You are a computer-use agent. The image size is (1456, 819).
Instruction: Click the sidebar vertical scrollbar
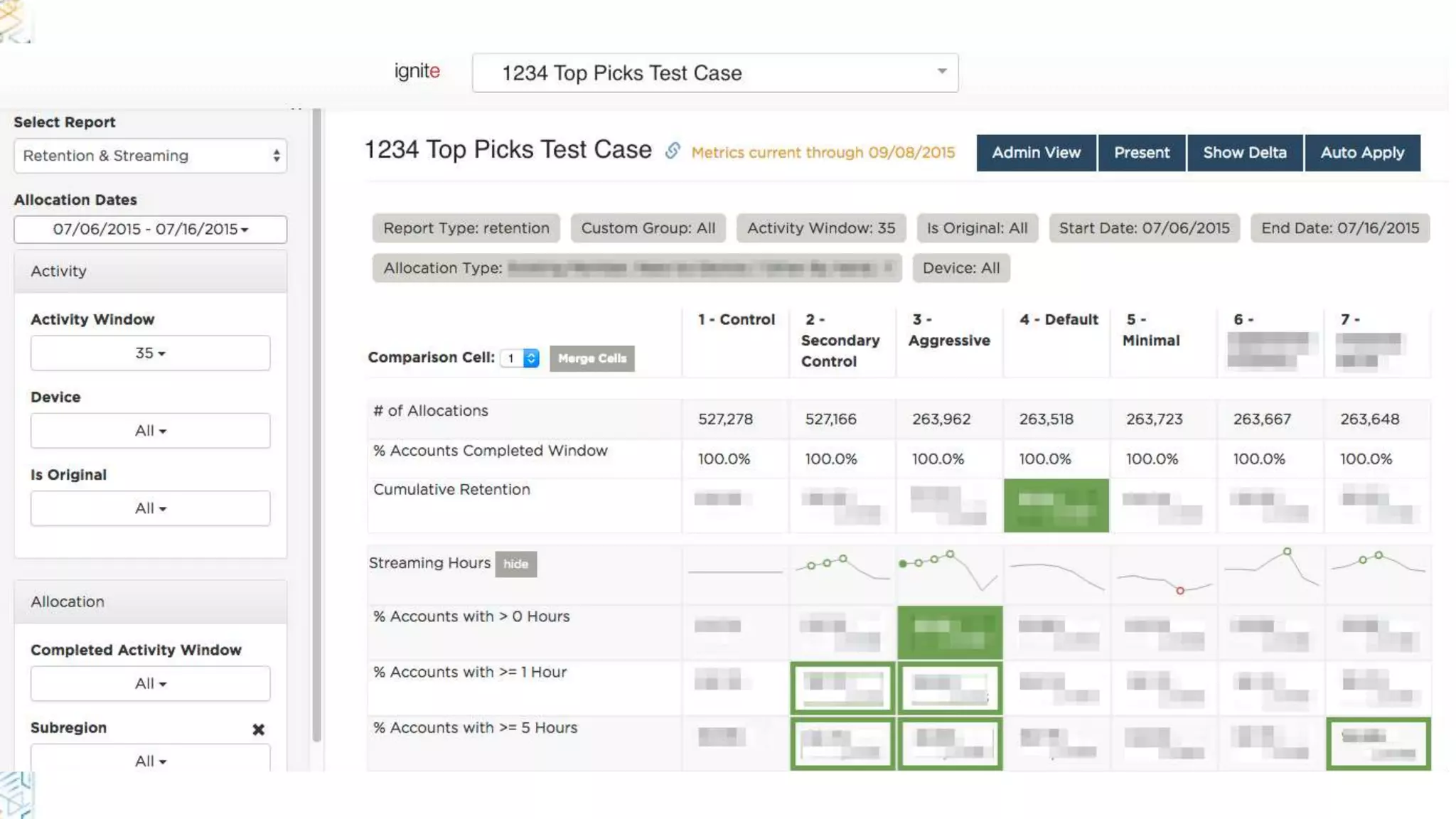point(317,427)
